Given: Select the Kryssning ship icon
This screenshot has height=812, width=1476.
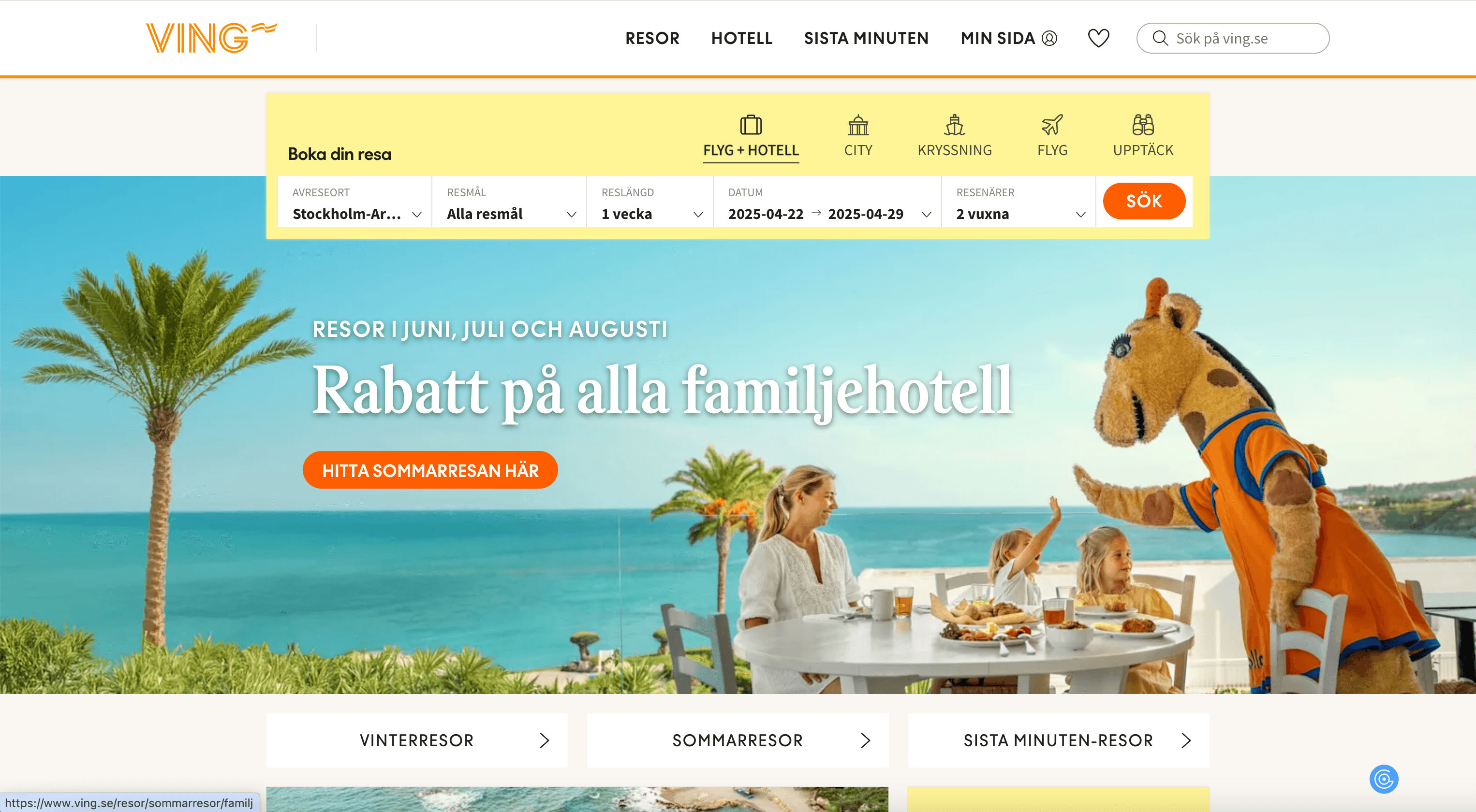Looking at the screenshot, I should click(x=955, y=125).
